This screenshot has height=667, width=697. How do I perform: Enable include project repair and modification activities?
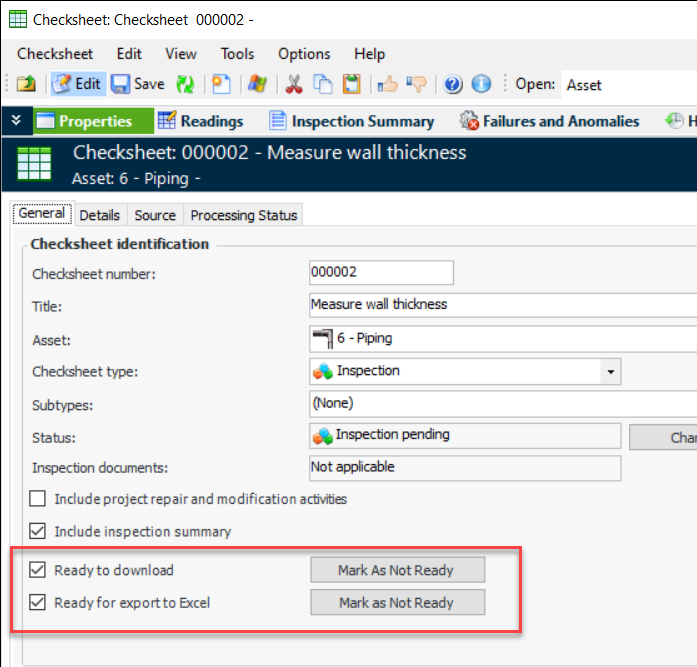(38, 499)
